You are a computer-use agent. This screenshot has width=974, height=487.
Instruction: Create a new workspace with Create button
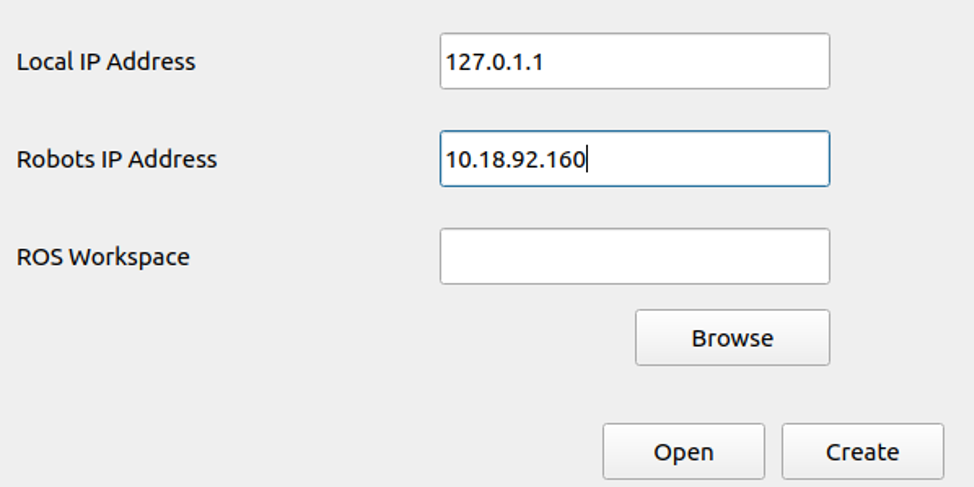click(862, 452)
